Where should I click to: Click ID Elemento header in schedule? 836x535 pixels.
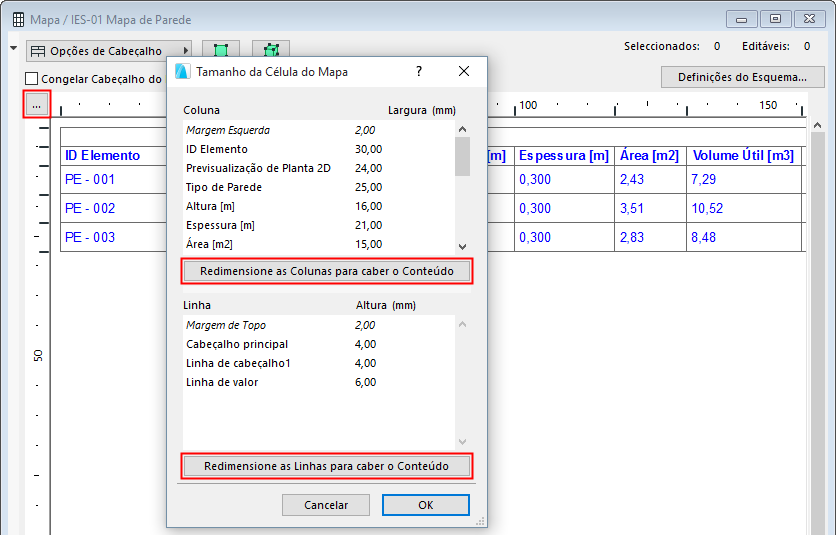point(102,156)
